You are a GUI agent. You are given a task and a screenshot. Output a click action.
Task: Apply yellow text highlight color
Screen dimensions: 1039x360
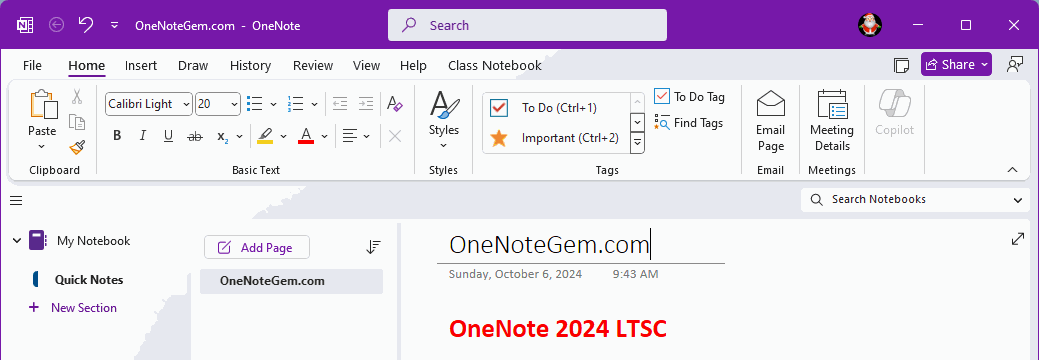(265, 136)
